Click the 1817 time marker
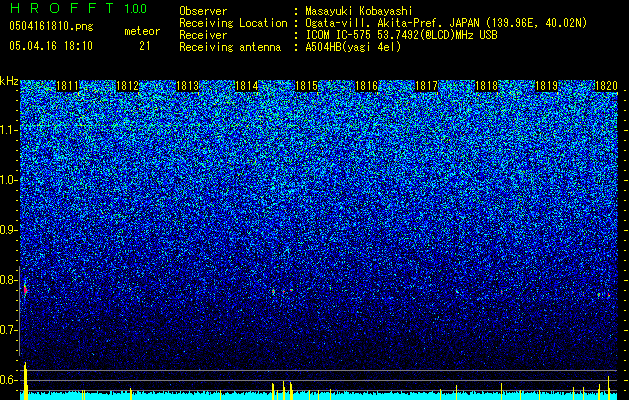 pos(426,86)
